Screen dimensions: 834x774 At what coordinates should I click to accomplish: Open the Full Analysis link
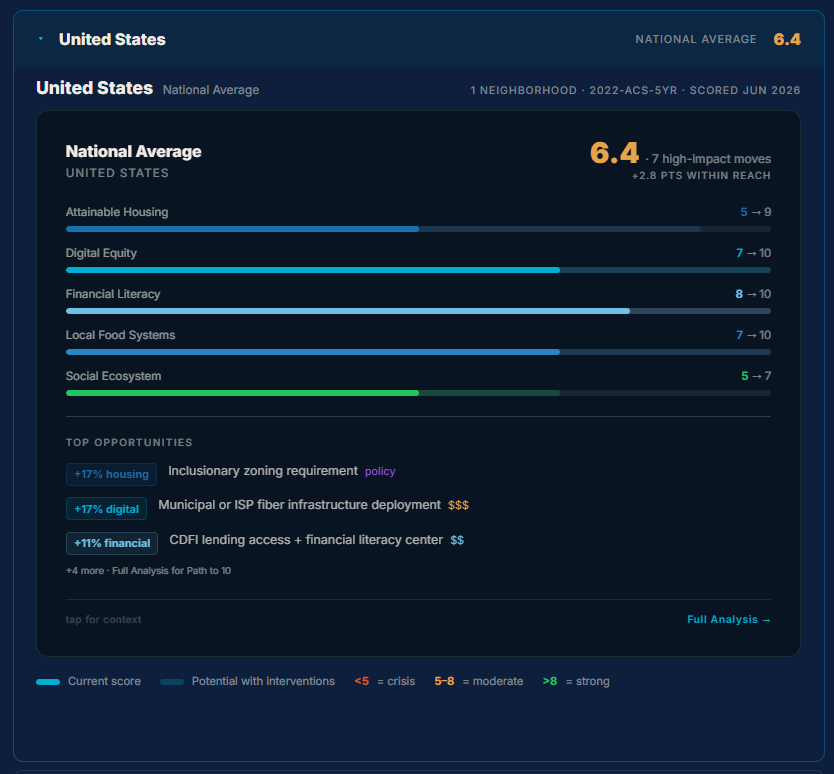pos(728,619)
